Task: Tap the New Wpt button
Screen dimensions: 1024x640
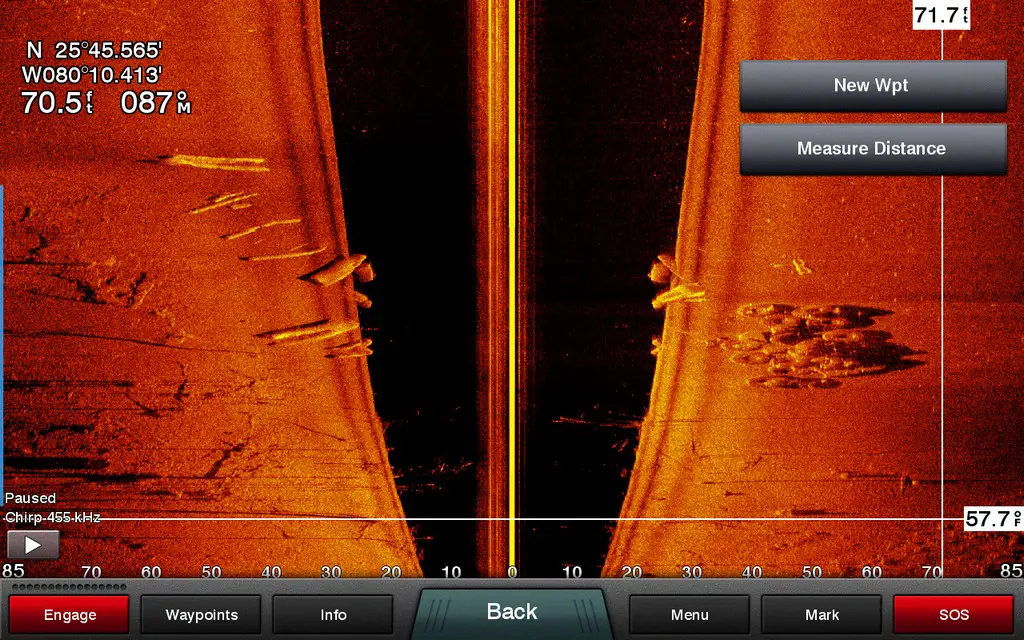Action: (x=872, y=86)
